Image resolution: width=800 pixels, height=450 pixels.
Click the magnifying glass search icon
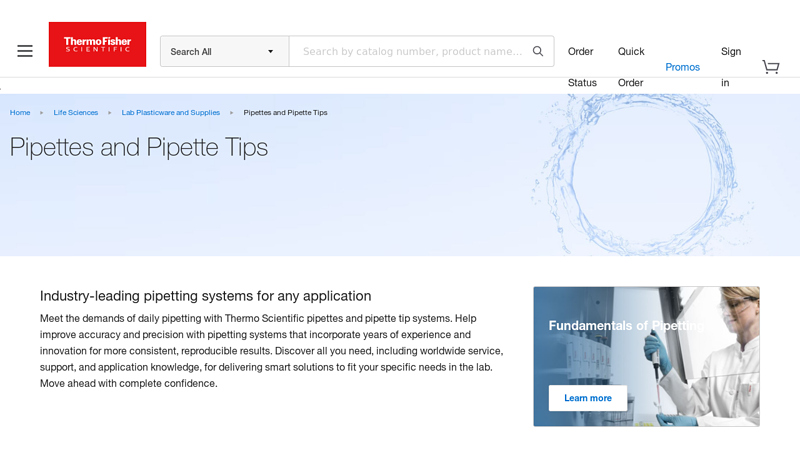[538, 51]
